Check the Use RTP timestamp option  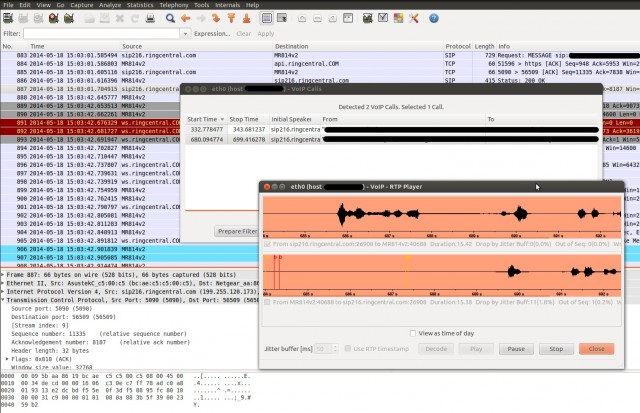pos(348,349)
